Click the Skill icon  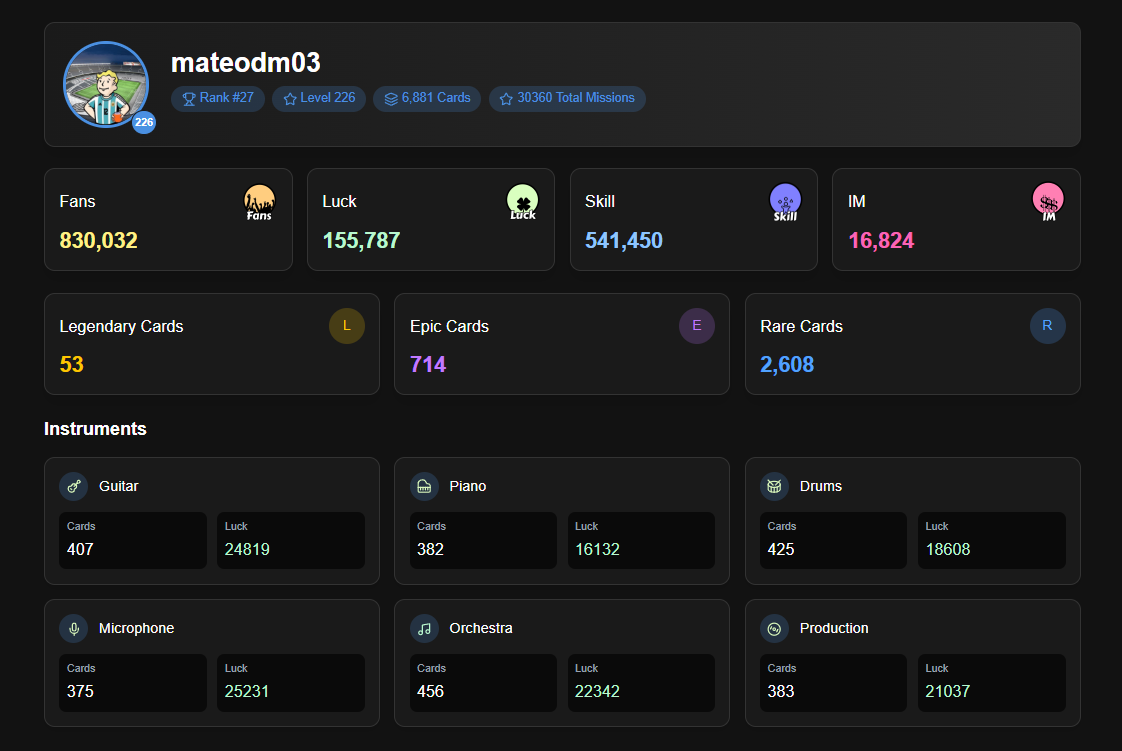coord(785,202)
